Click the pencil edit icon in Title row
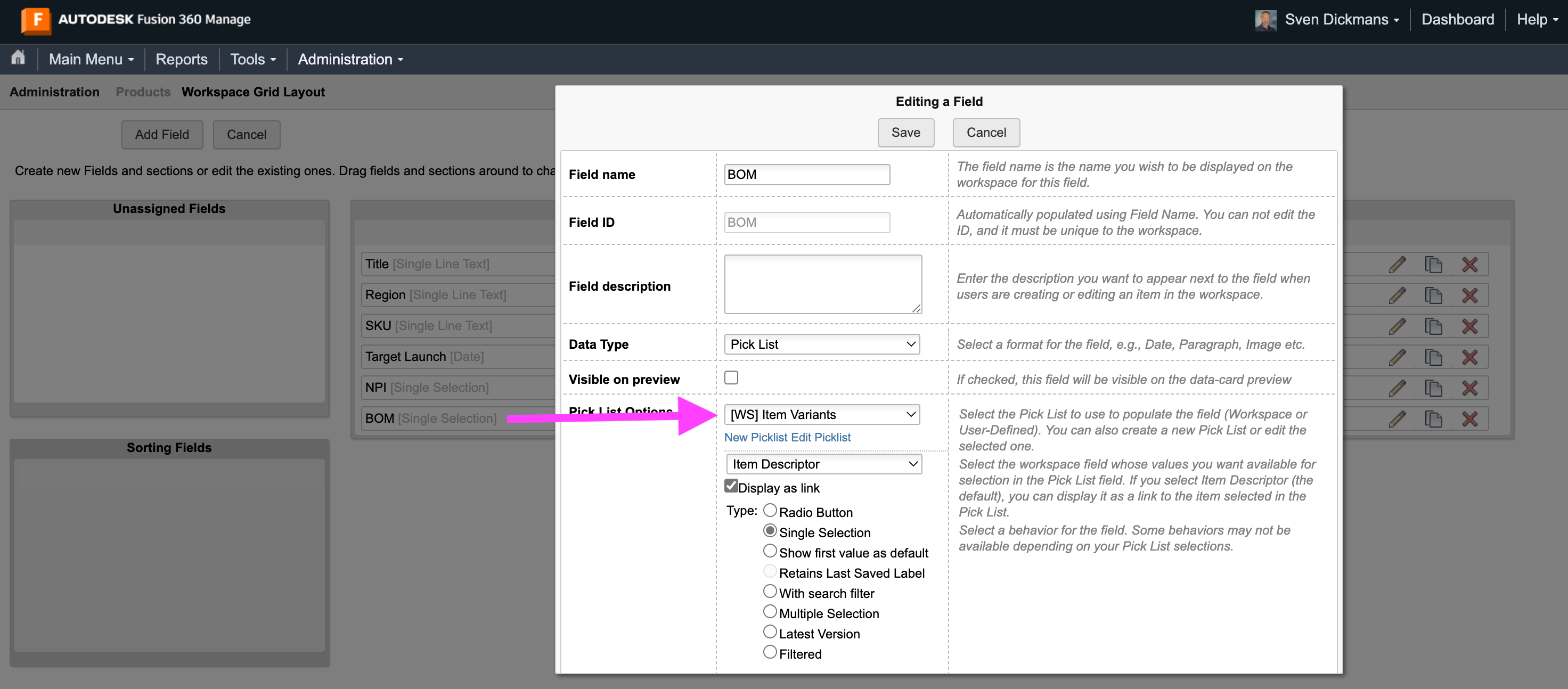The width and height of the screenshot is (1568, 689). pyautogui.click(x=1398, y=264)
